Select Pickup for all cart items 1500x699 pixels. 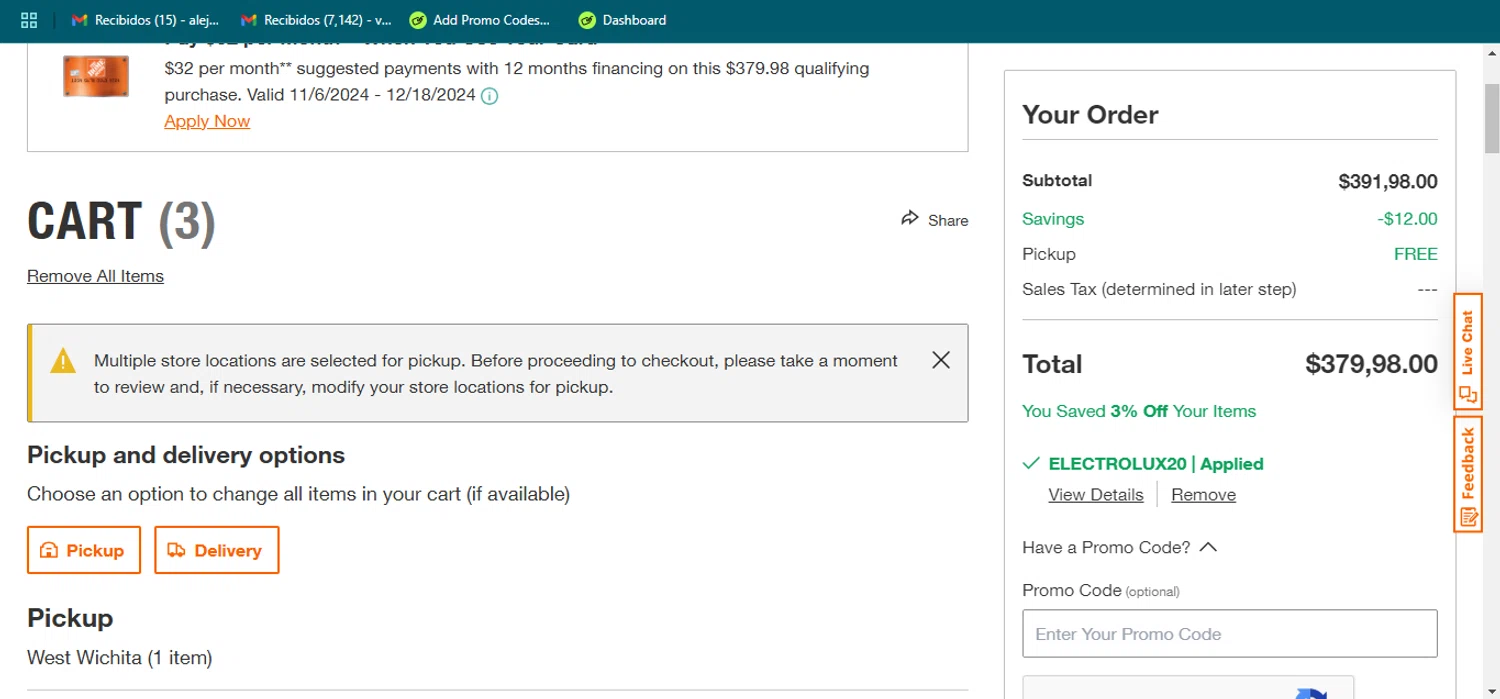click(x=84, y=550)
